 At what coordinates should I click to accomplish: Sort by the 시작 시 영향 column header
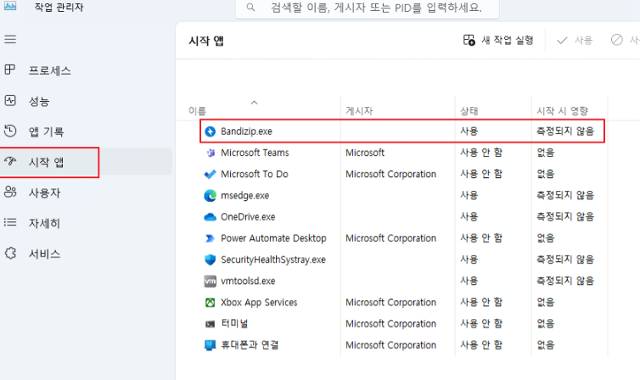(x=562, y=111)
